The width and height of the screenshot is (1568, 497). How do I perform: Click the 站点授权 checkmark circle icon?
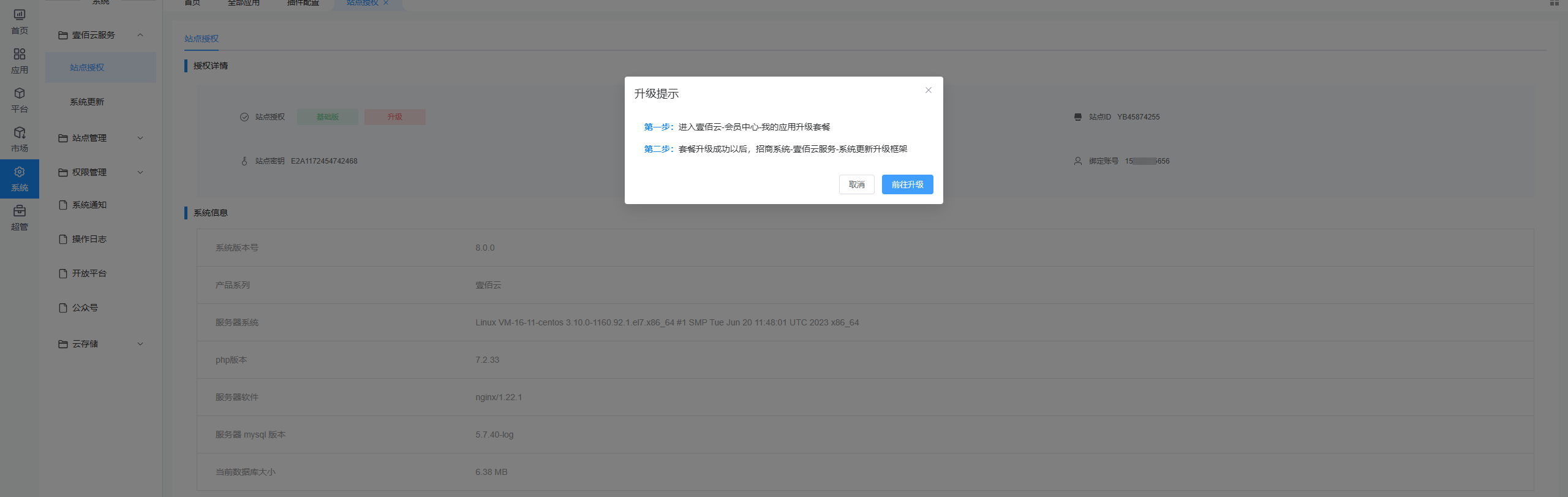pyautogui.click(x=244, y=116)
